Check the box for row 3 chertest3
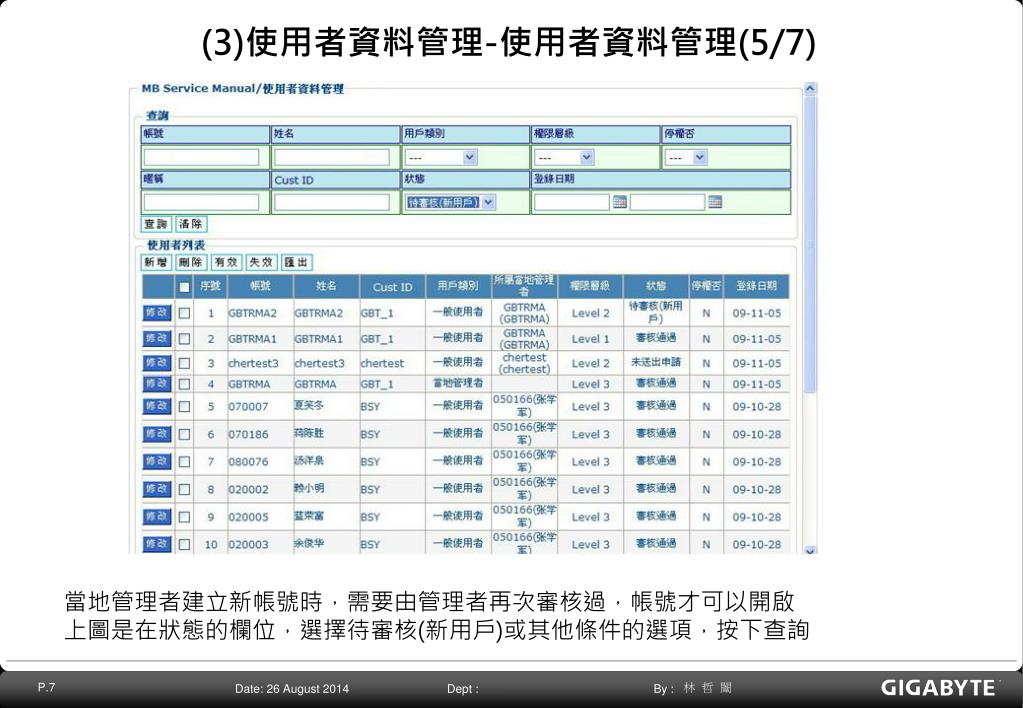This screenshot has width=1023, height=708. coord(185,363)
